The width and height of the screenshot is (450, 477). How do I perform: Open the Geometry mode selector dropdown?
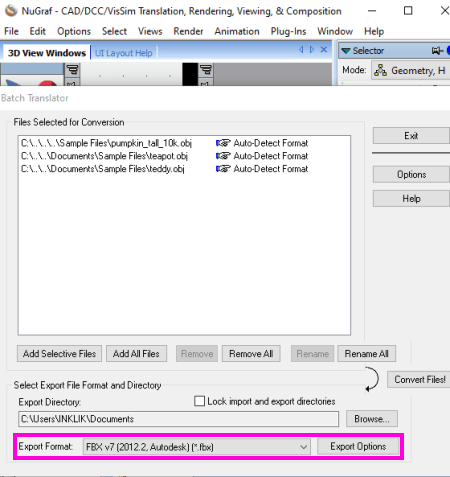coord(411,70)
